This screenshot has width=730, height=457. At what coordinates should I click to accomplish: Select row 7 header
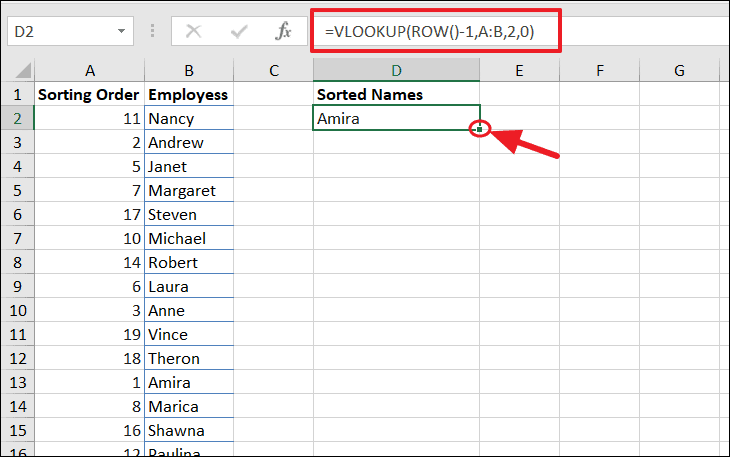pos(17,238)
